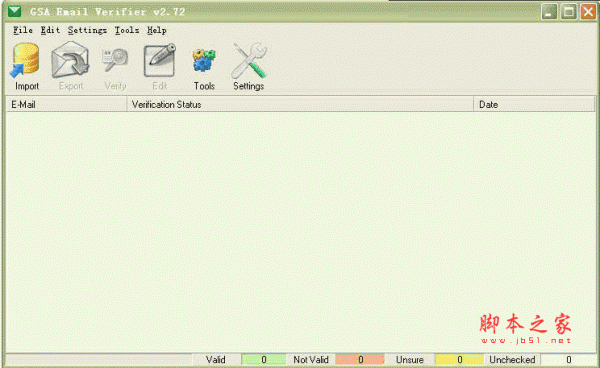Minimize the GSA Email Verifier window
Viewport: 600px width, 368px height.
point(549,12)
